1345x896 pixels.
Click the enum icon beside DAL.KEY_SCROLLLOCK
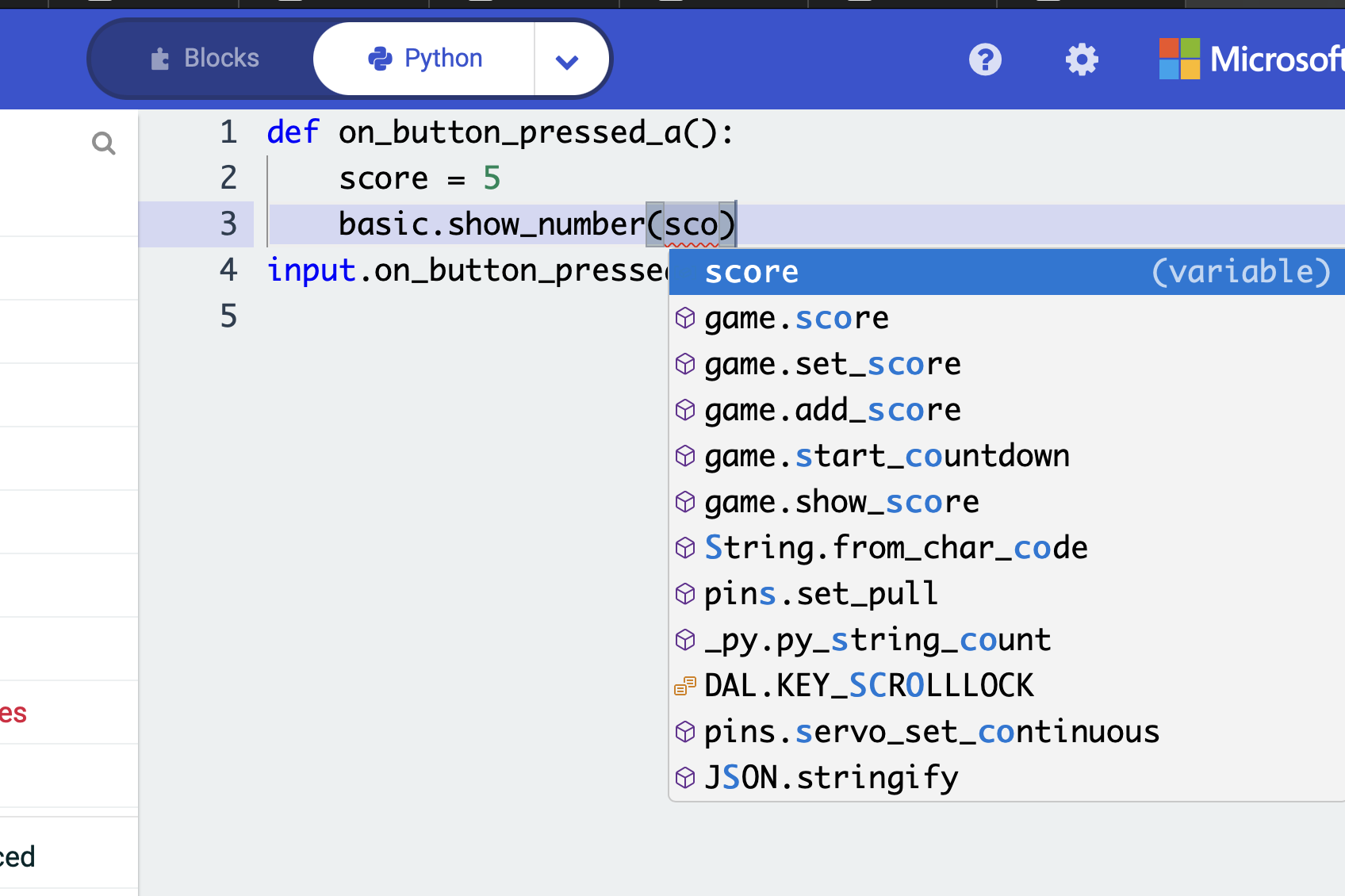click(684, 685)
